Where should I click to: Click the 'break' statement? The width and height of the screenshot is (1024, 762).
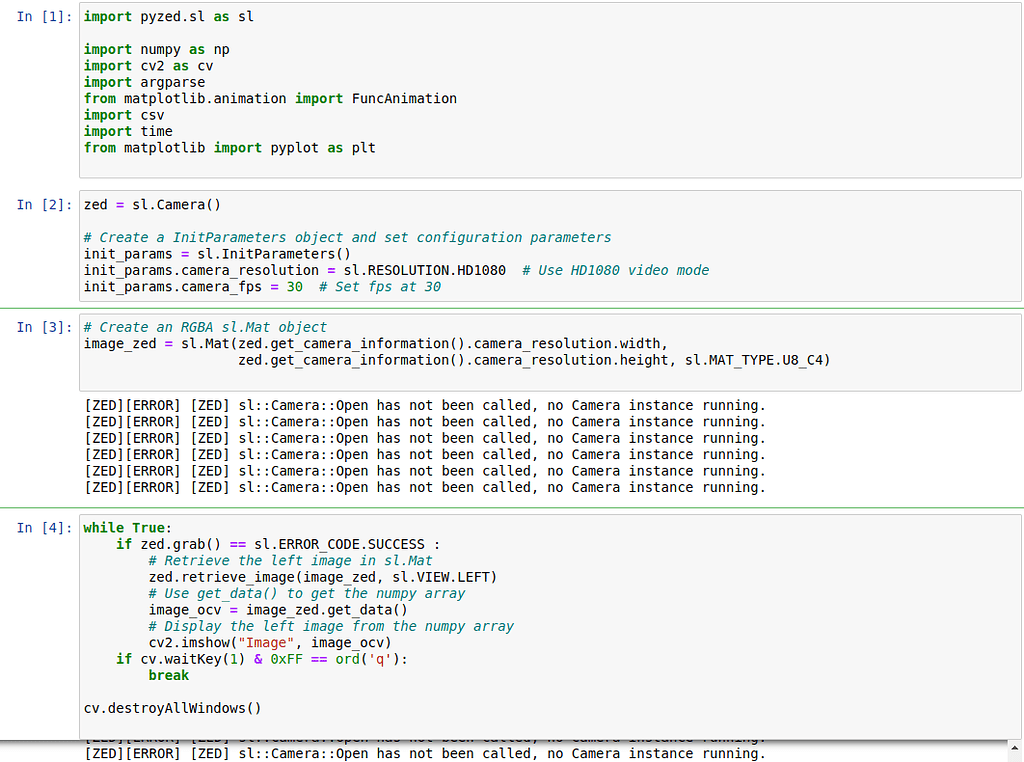pyautogui.click(x=168, y=675)
